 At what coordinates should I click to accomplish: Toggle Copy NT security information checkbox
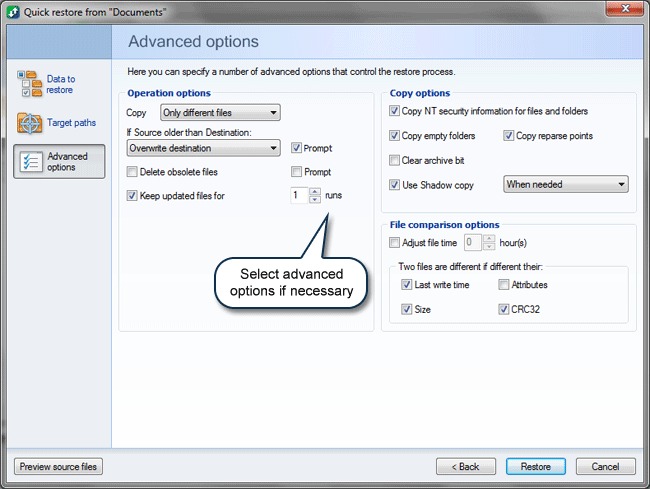click(394, 111)
